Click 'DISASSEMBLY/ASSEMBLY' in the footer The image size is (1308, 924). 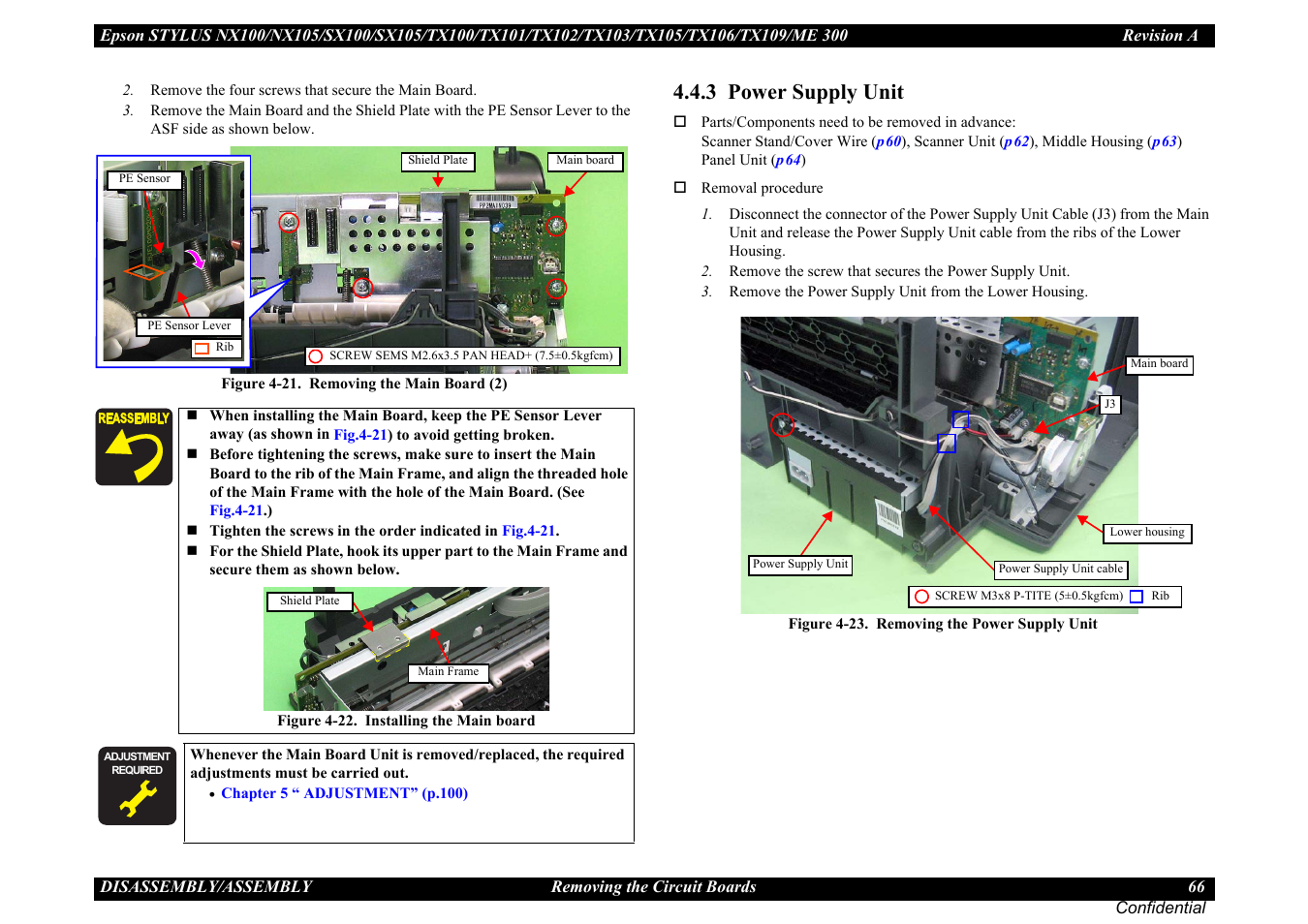(206, 887)
